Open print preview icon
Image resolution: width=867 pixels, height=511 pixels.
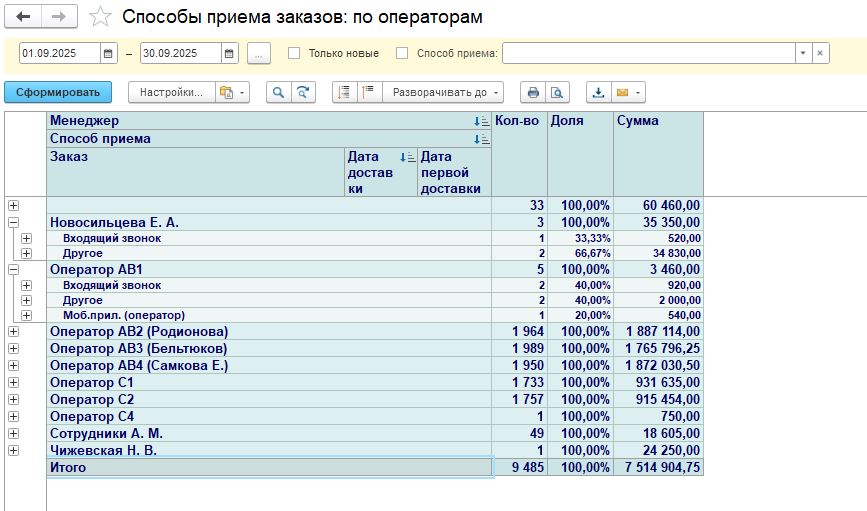tap(556, 92)
